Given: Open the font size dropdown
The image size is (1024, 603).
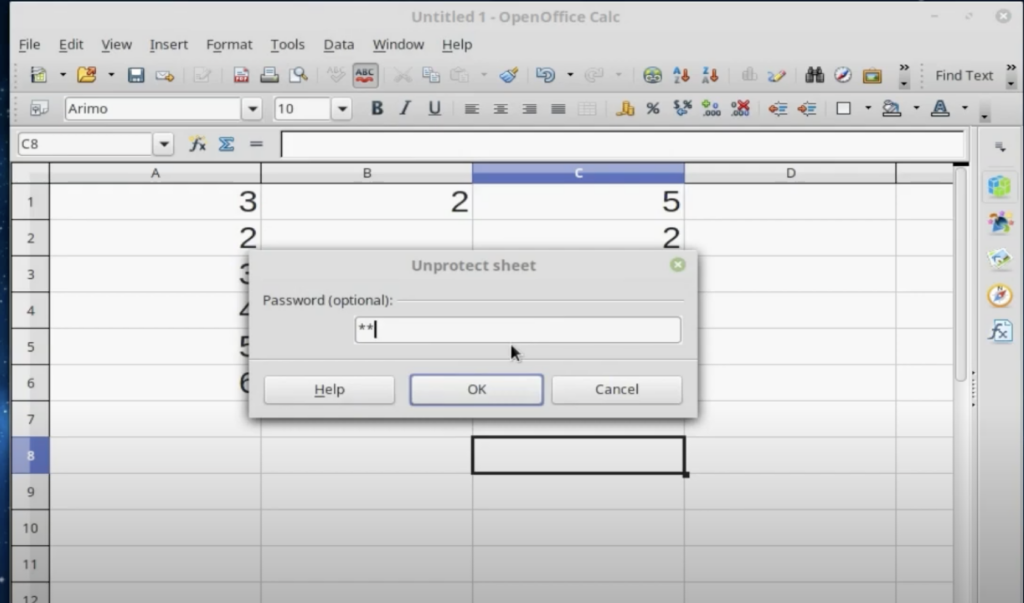Looking at the screenshot, I should point(341,109).
